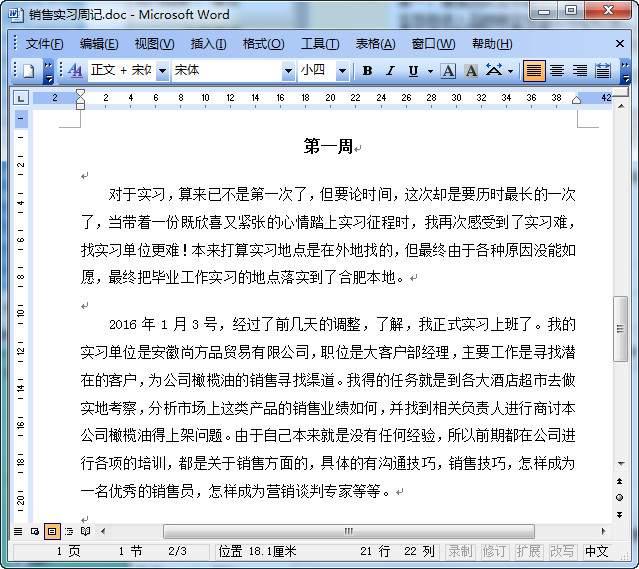This screenshot has height=569, width=639.
Task: Click the New Blank Document icon
Action: (28, 71)
